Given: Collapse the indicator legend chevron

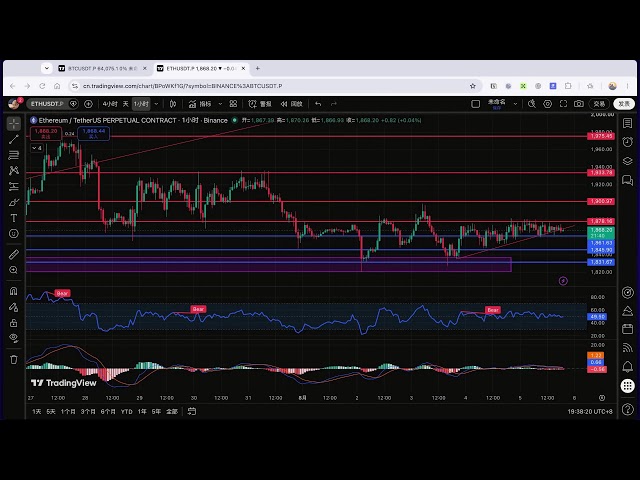Looking at the screenshot, I should [x=37, y=148].
